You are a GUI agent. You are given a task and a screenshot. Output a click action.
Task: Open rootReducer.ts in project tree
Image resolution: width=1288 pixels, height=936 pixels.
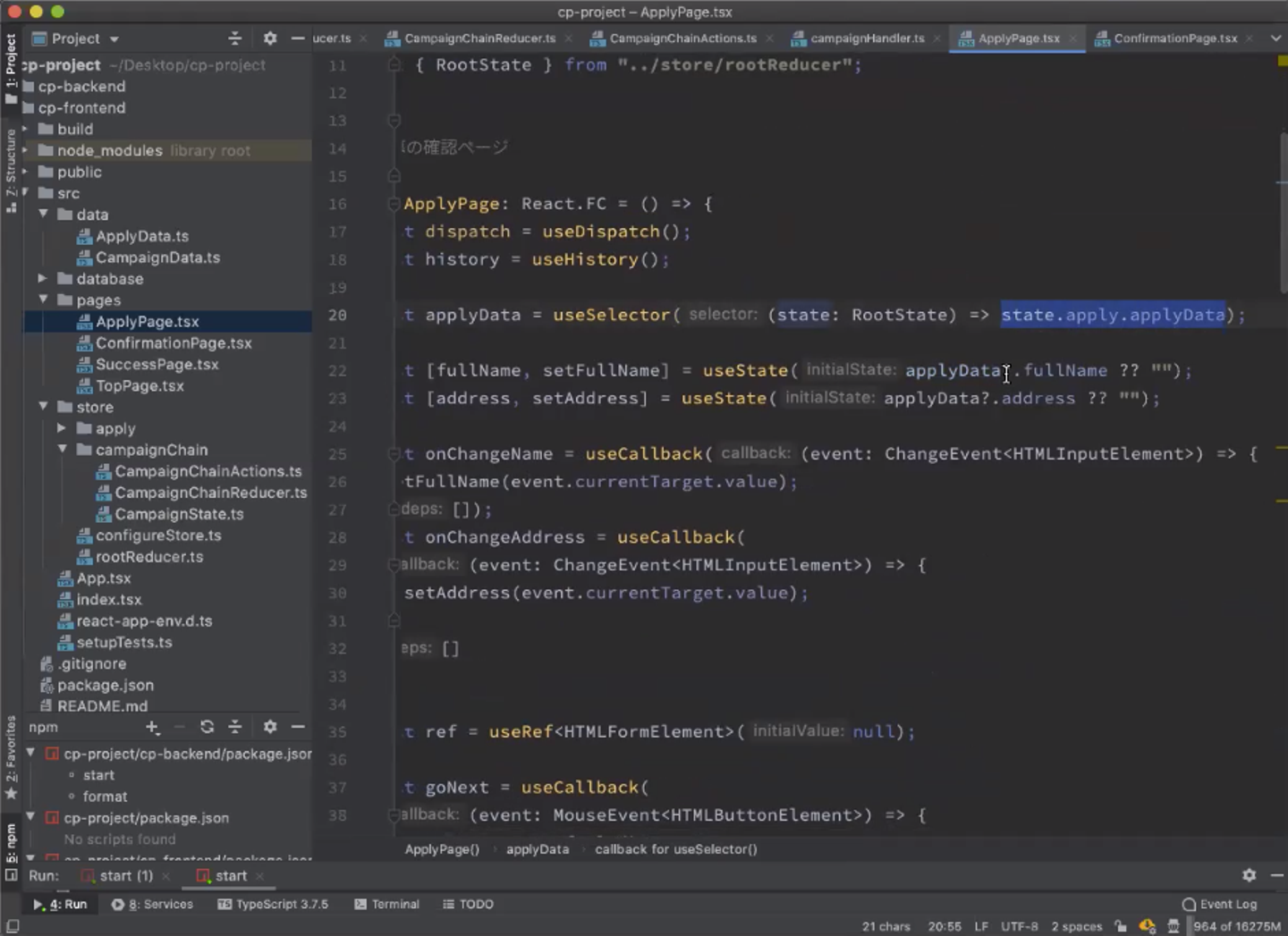coord(148,557)
